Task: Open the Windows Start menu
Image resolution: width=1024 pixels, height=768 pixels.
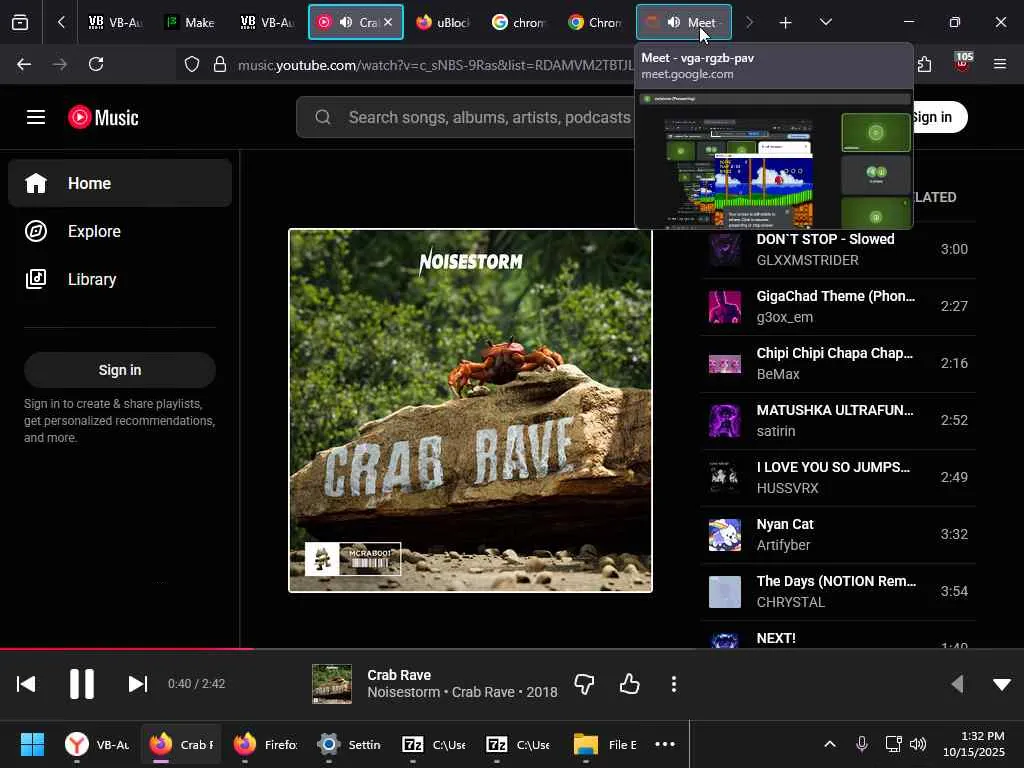Action: coord(32,744)
